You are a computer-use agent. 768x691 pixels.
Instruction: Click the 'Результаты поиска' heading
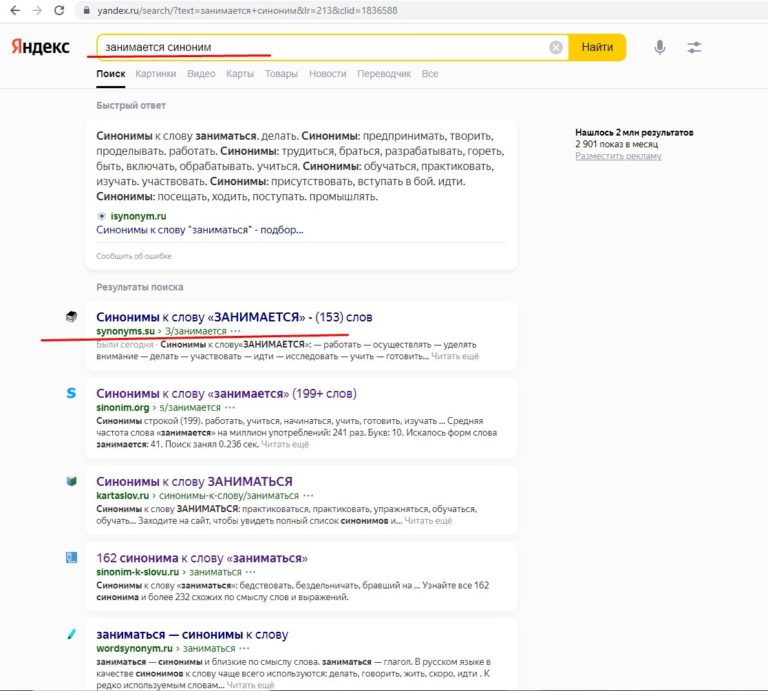click(140, 287)
